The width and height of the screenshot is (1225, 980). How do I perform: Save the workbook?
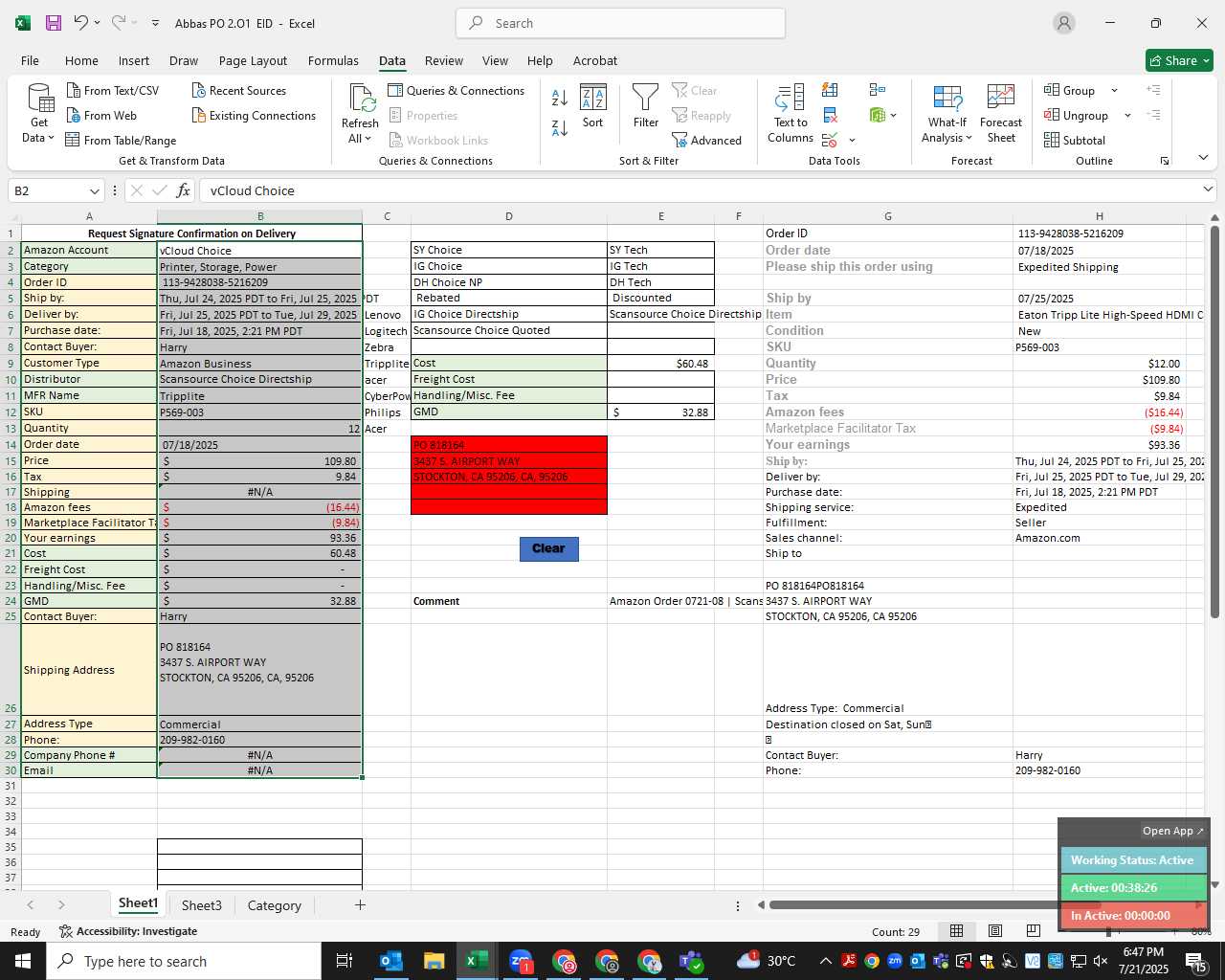point(54,23)
